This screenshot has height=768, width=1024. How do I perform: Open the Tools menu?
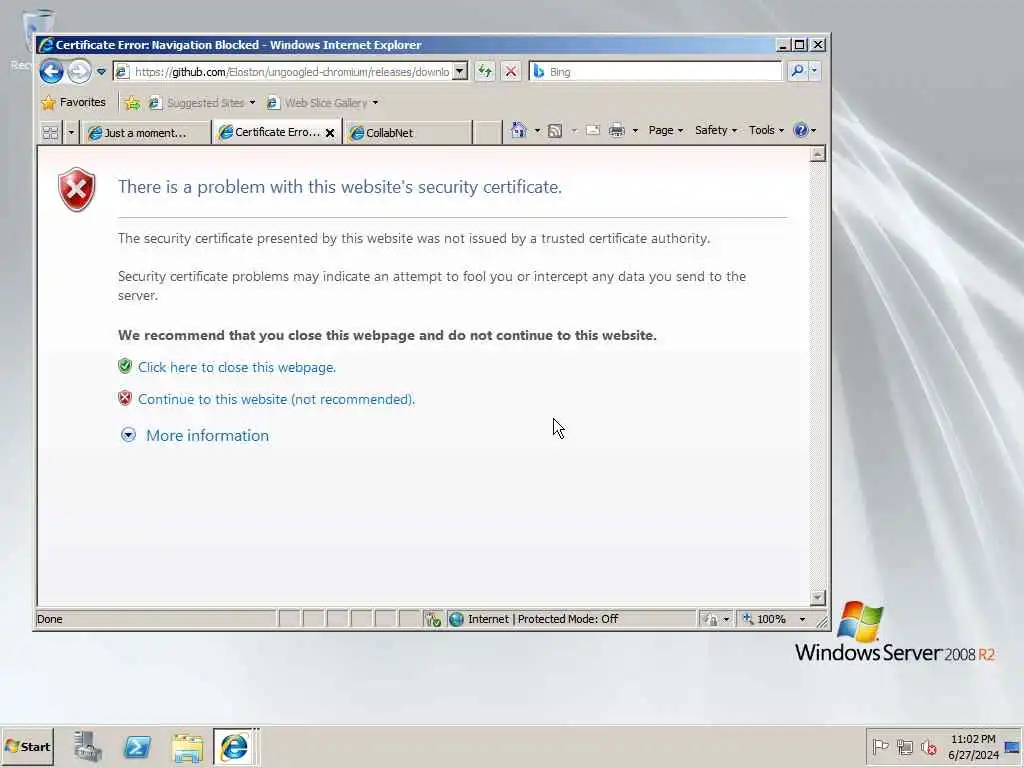[x=766, y=130]
